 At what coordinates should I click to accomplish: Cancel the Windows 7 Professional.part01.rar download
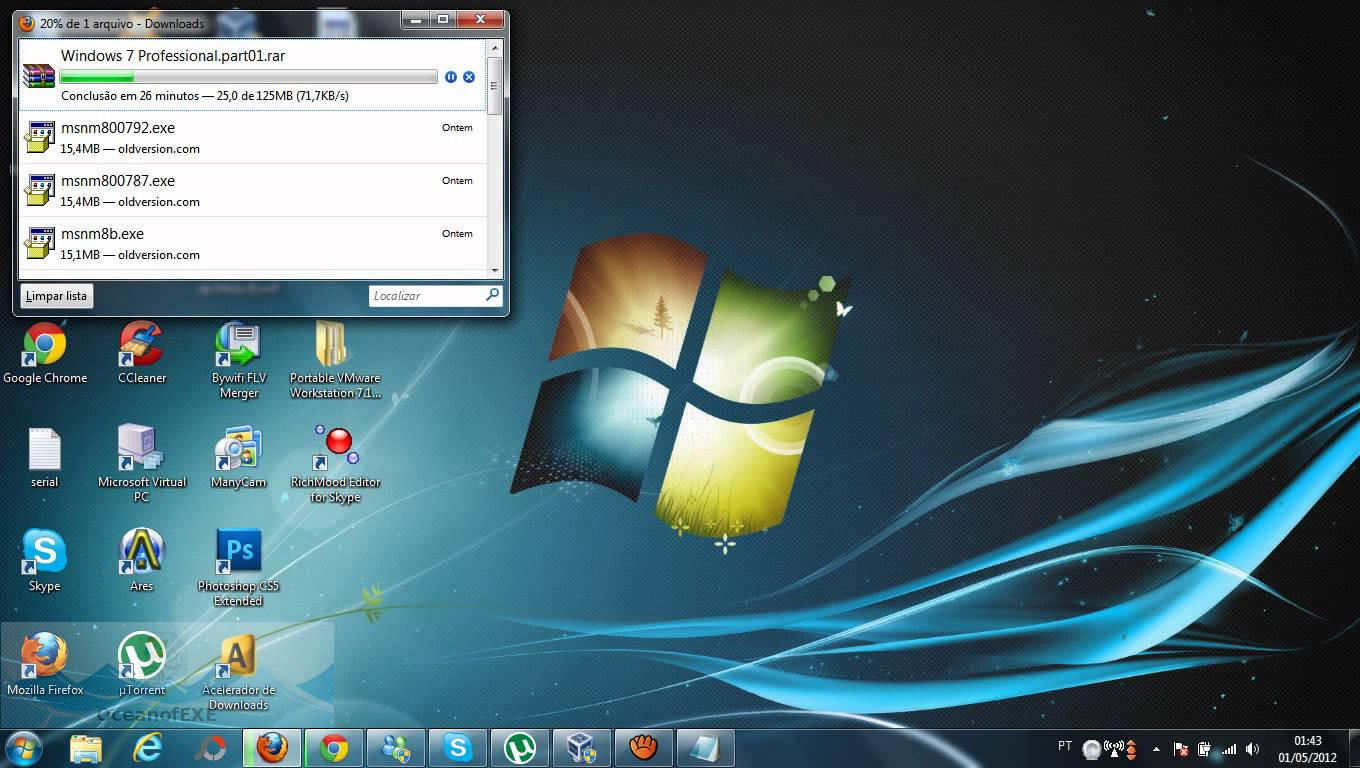pos(468,77)
